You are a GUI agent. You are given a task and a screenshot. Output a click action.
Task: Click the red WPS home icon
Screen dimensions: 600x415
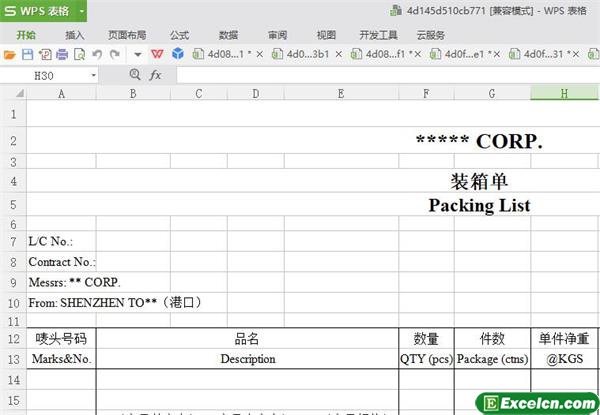click(157, 54)
